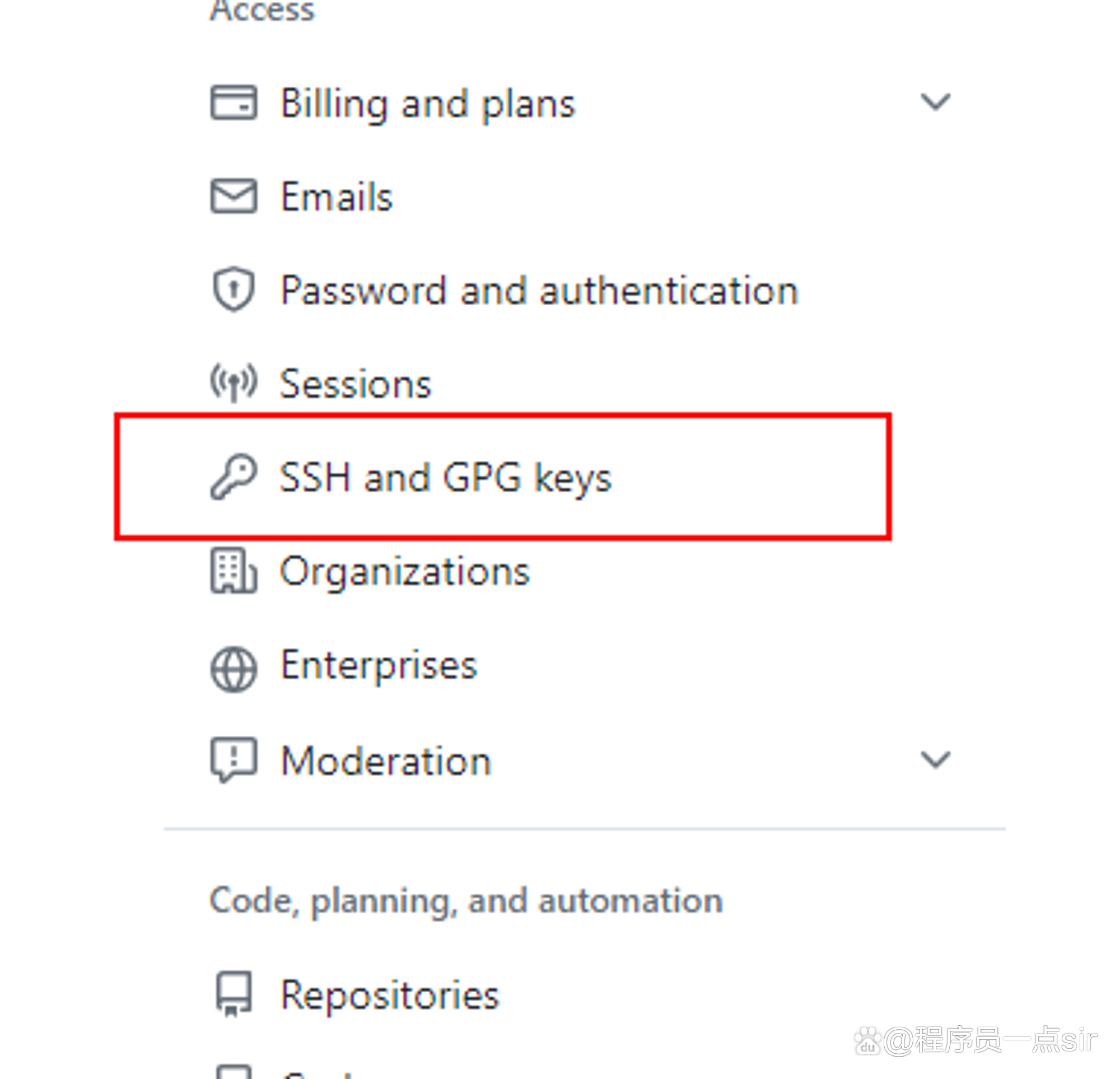Expand the Billing and plans chevron

pos(935,102)
